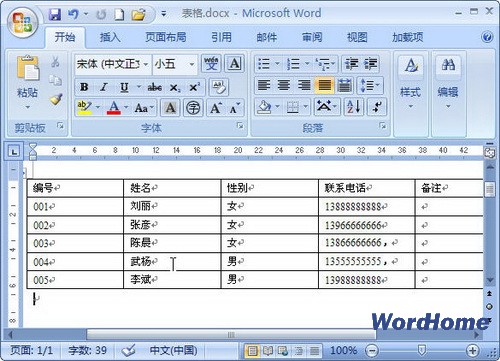The height and width of the screenshot is (361, 500).
Task: Toggle subscript formatting
Action: (x=175, y=87)
